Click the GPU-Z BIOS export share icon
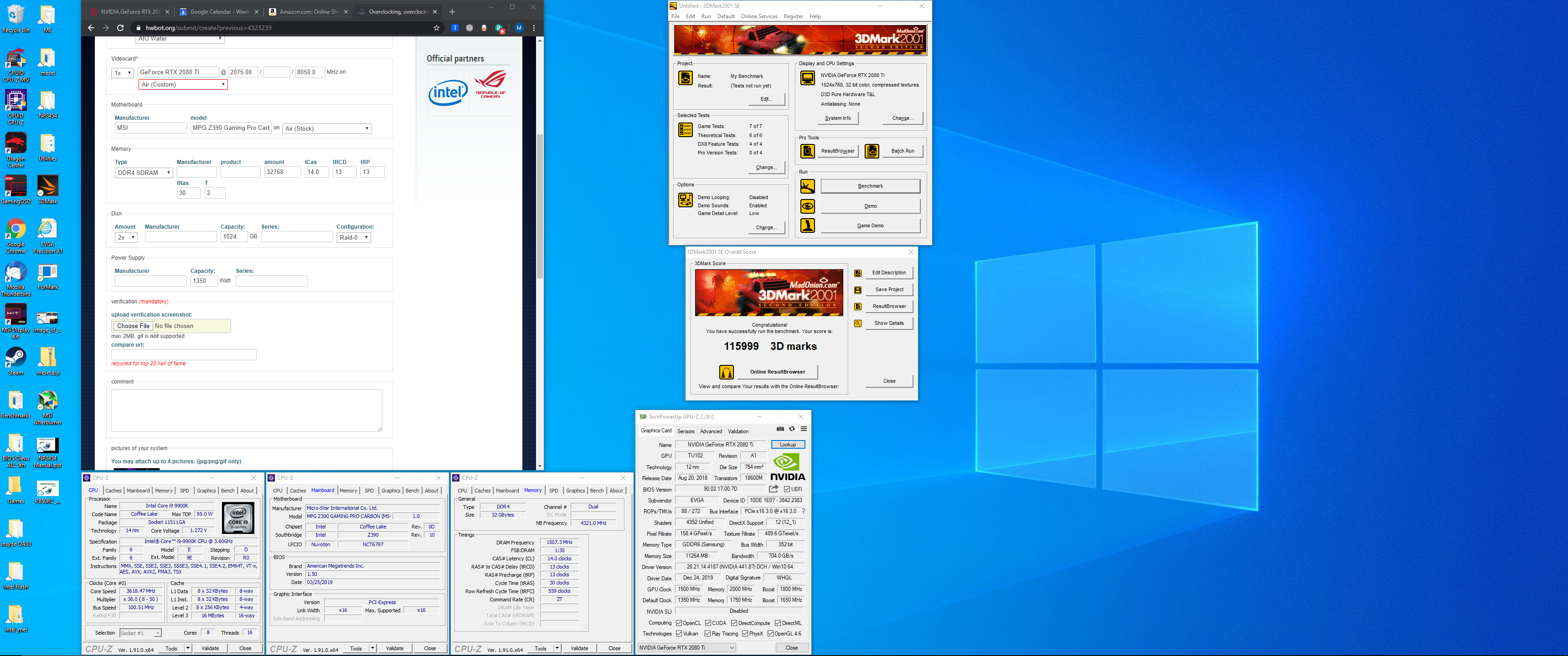Image resolution: width=1568 pixels, height=656 pixels. coord(774,489)
